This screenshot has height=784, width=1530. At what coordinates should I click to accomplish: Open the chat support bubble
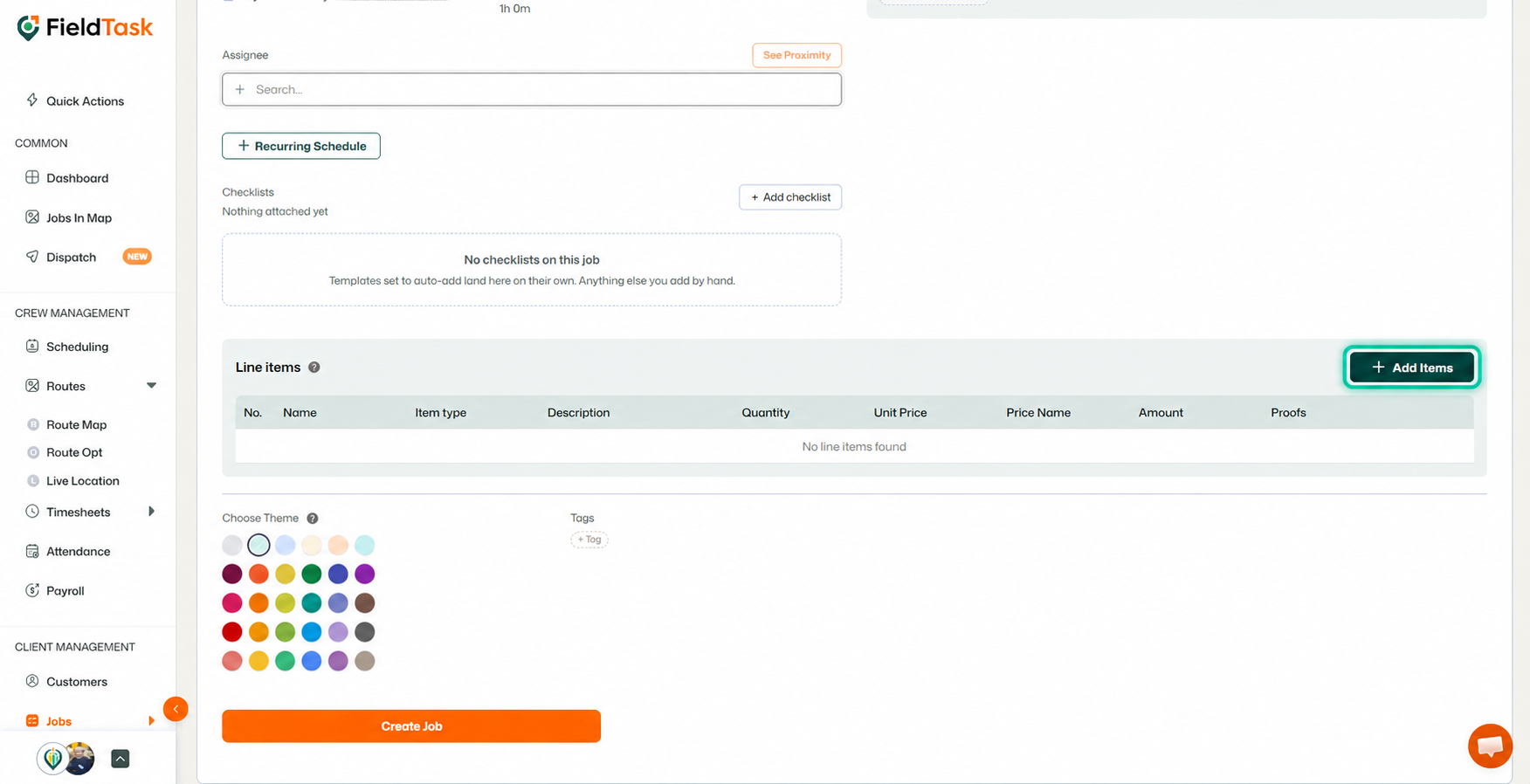(1490, 746)
